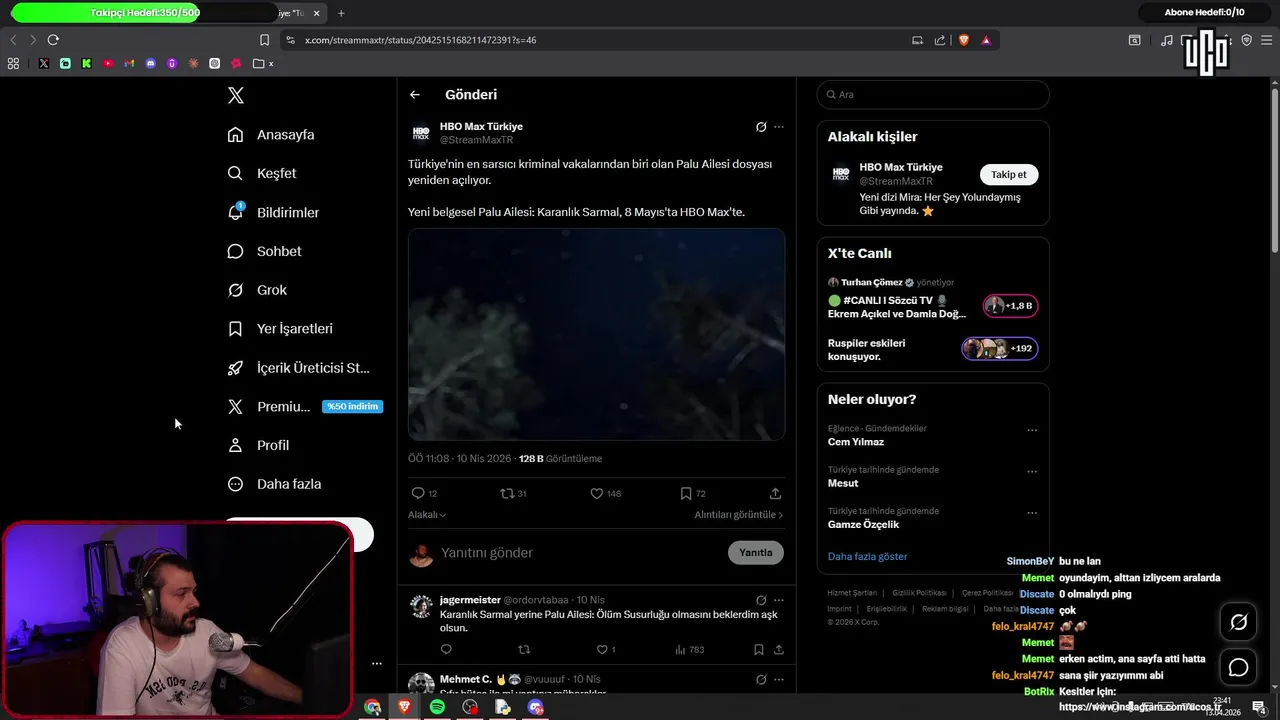The image size is (1280, 720).
Task: Click the x.com URL address bar
Action: point(420,40)
